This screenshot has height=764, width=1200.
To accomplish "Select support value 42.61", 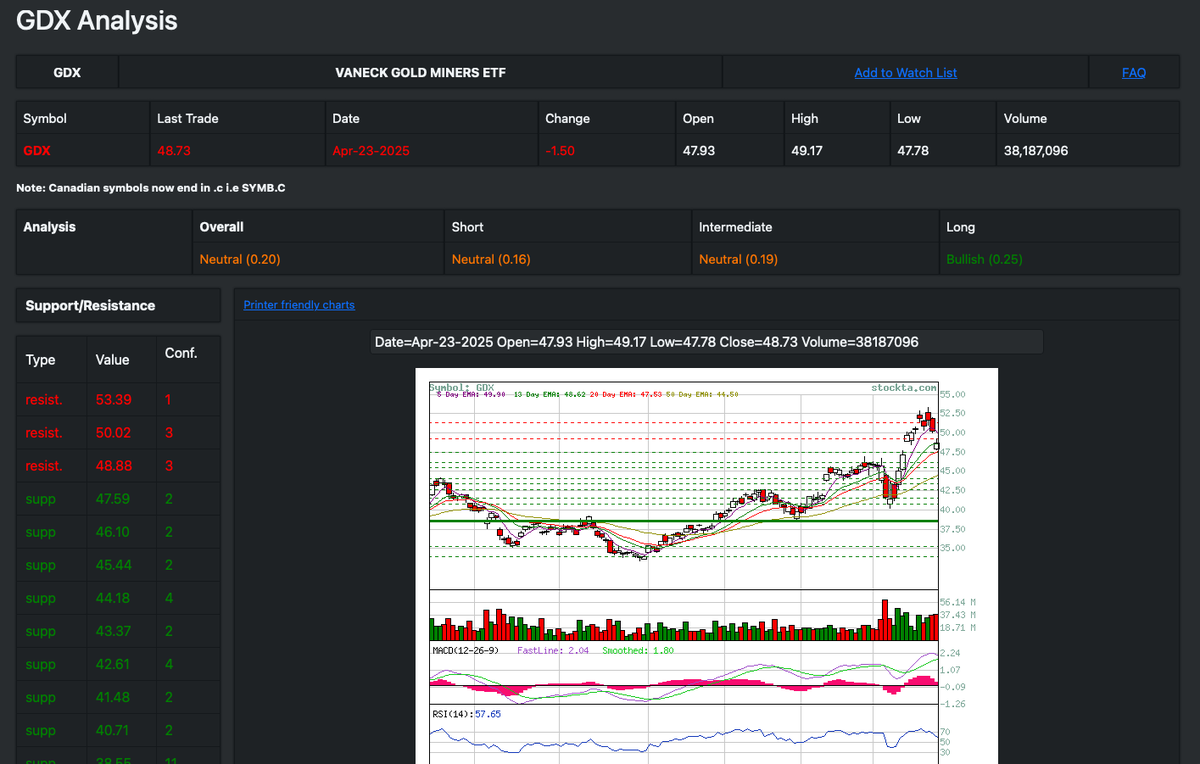I will point(113,664).
